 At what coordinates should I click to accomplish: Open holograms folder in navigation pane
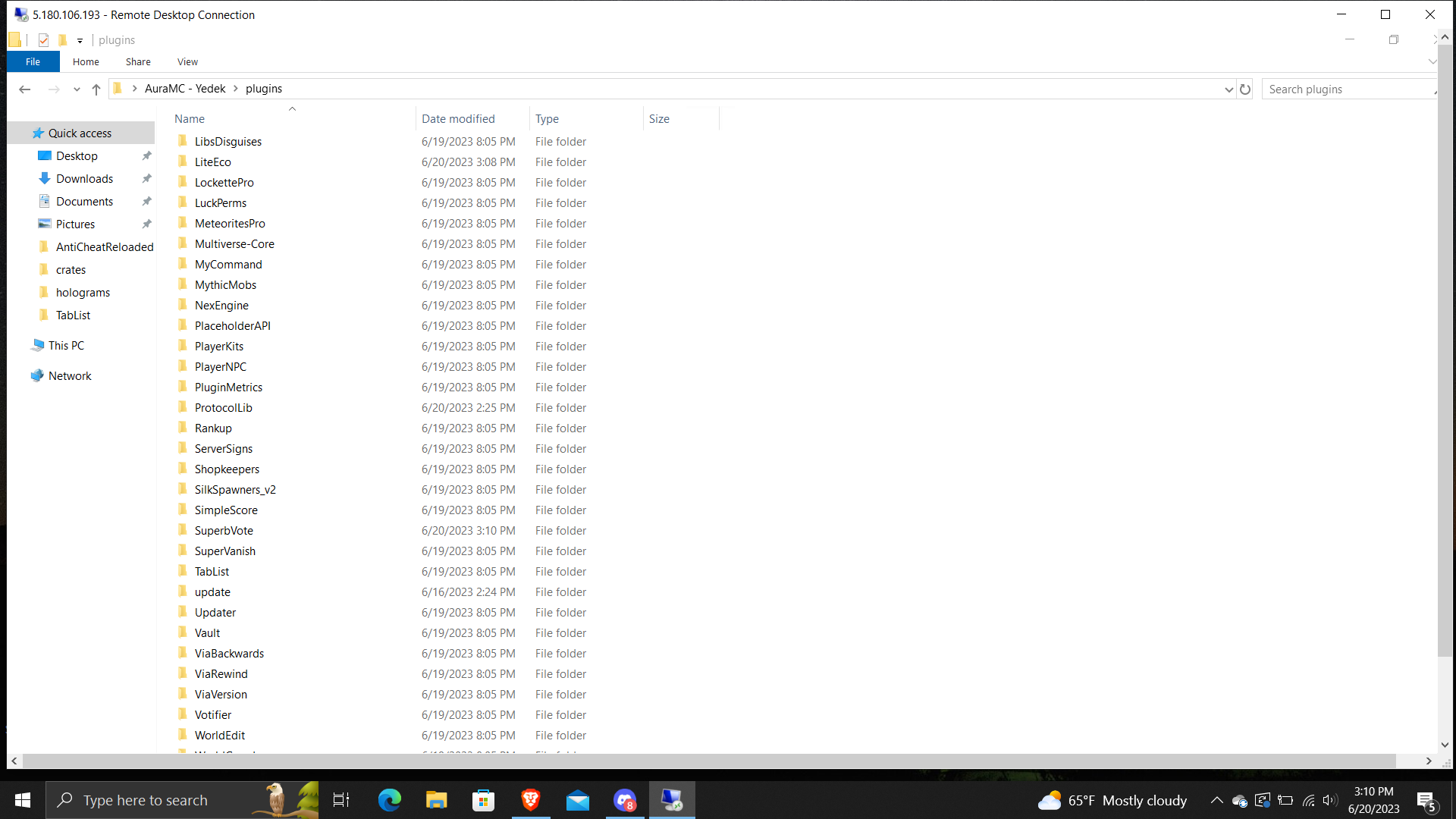point(83,293)
